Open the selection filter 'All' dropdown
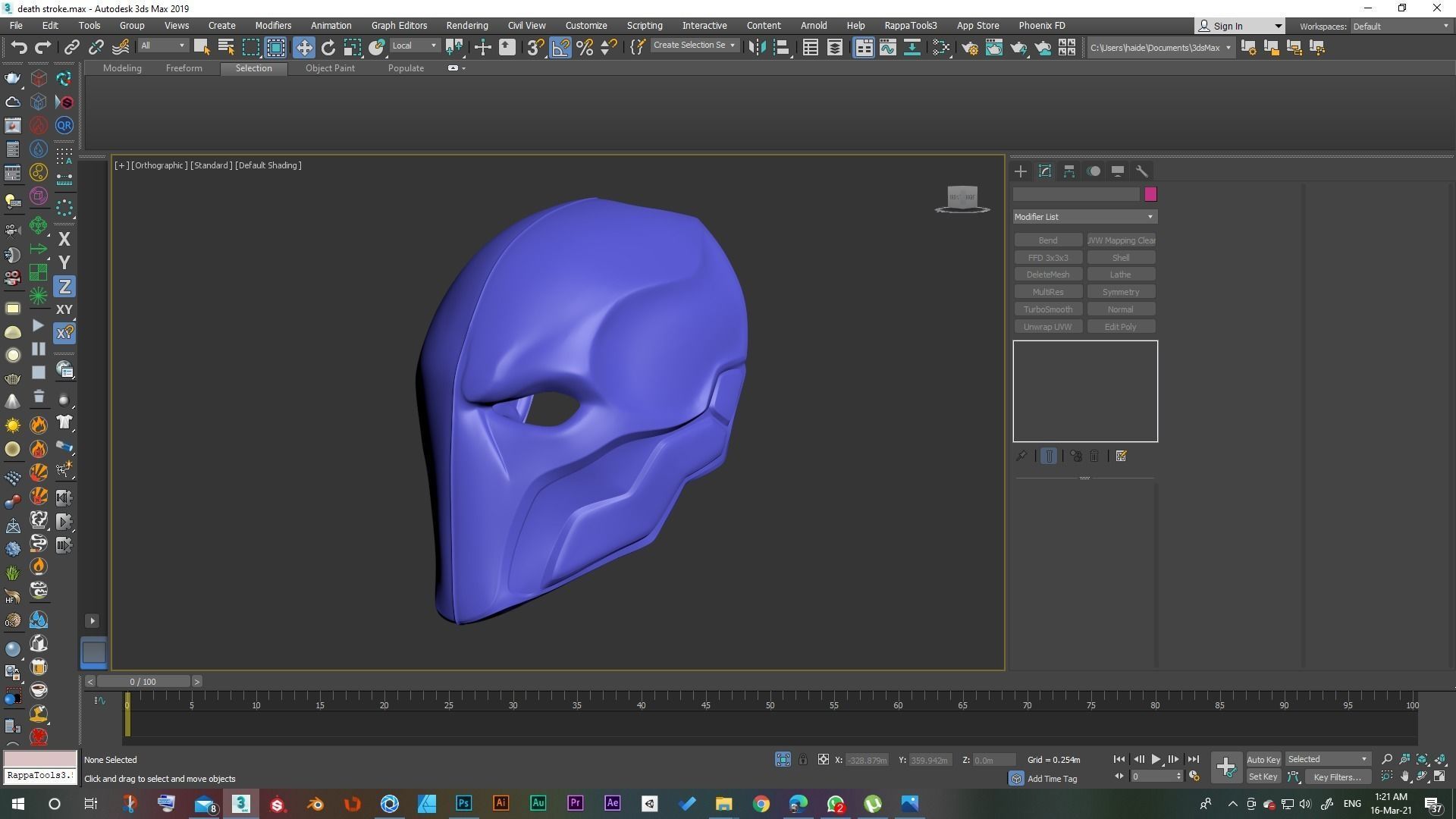1456x819 pixels. coord(162,45)
